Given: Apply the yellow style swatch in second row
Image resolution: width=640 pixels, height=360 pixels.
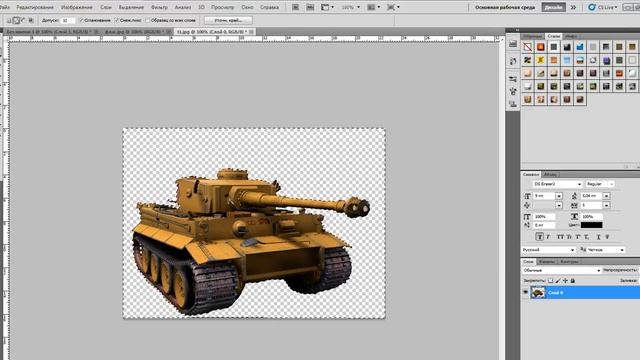Looking at the screenshot, I should [540, 60].
